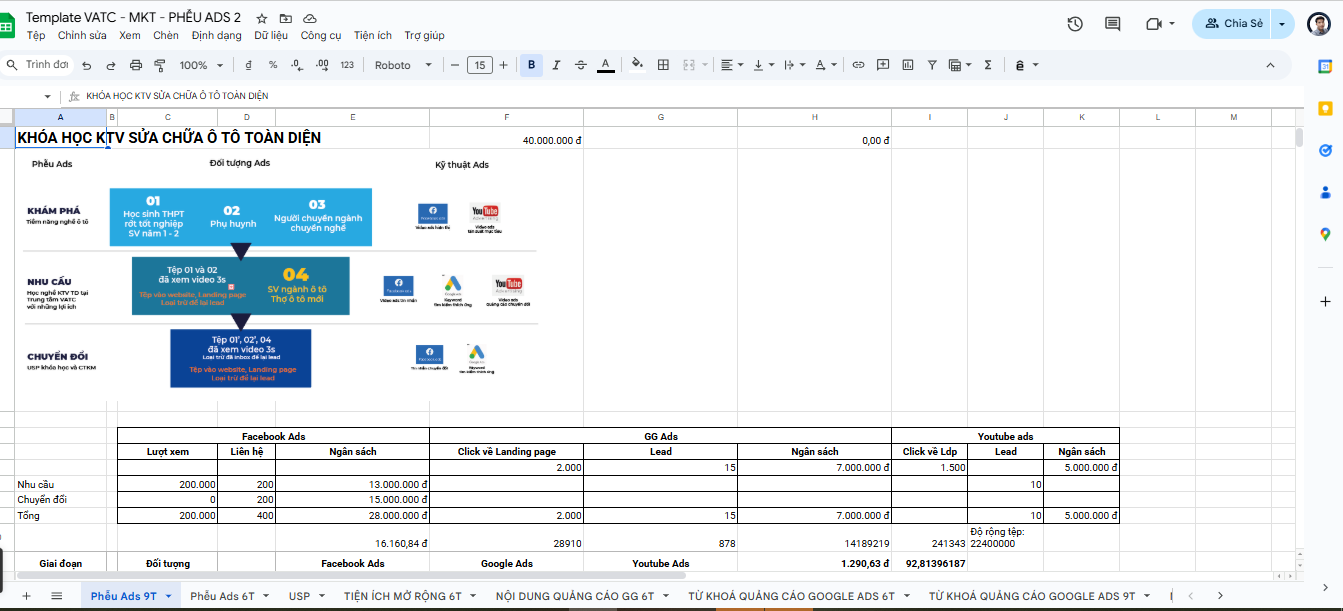Toggle Italic formatting

[556, 65]
